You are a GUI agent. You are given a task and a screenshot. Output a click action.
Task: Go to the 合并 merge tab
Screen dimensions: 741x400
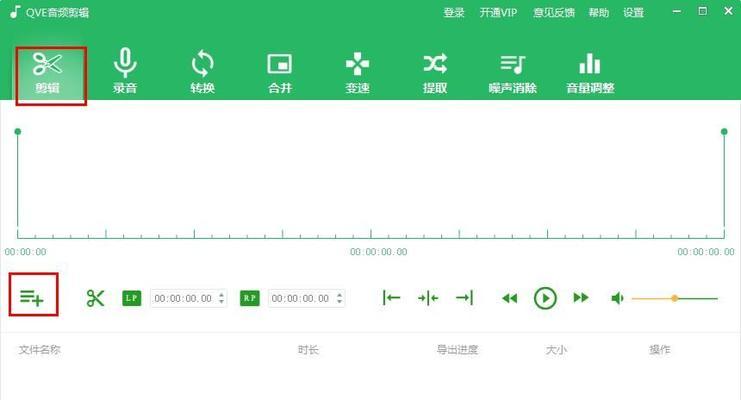pos(279,72)
